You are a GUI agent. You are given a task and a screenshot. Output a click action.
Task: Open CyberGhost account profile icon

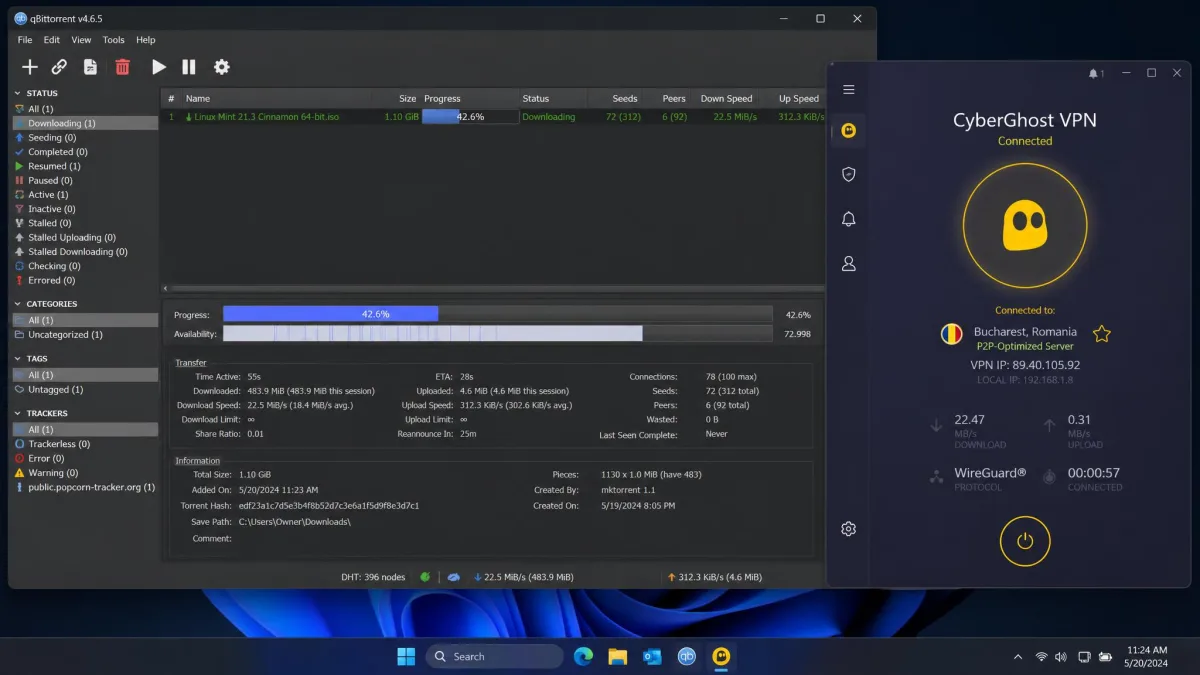pyautogui.click(x=848, y=264)
